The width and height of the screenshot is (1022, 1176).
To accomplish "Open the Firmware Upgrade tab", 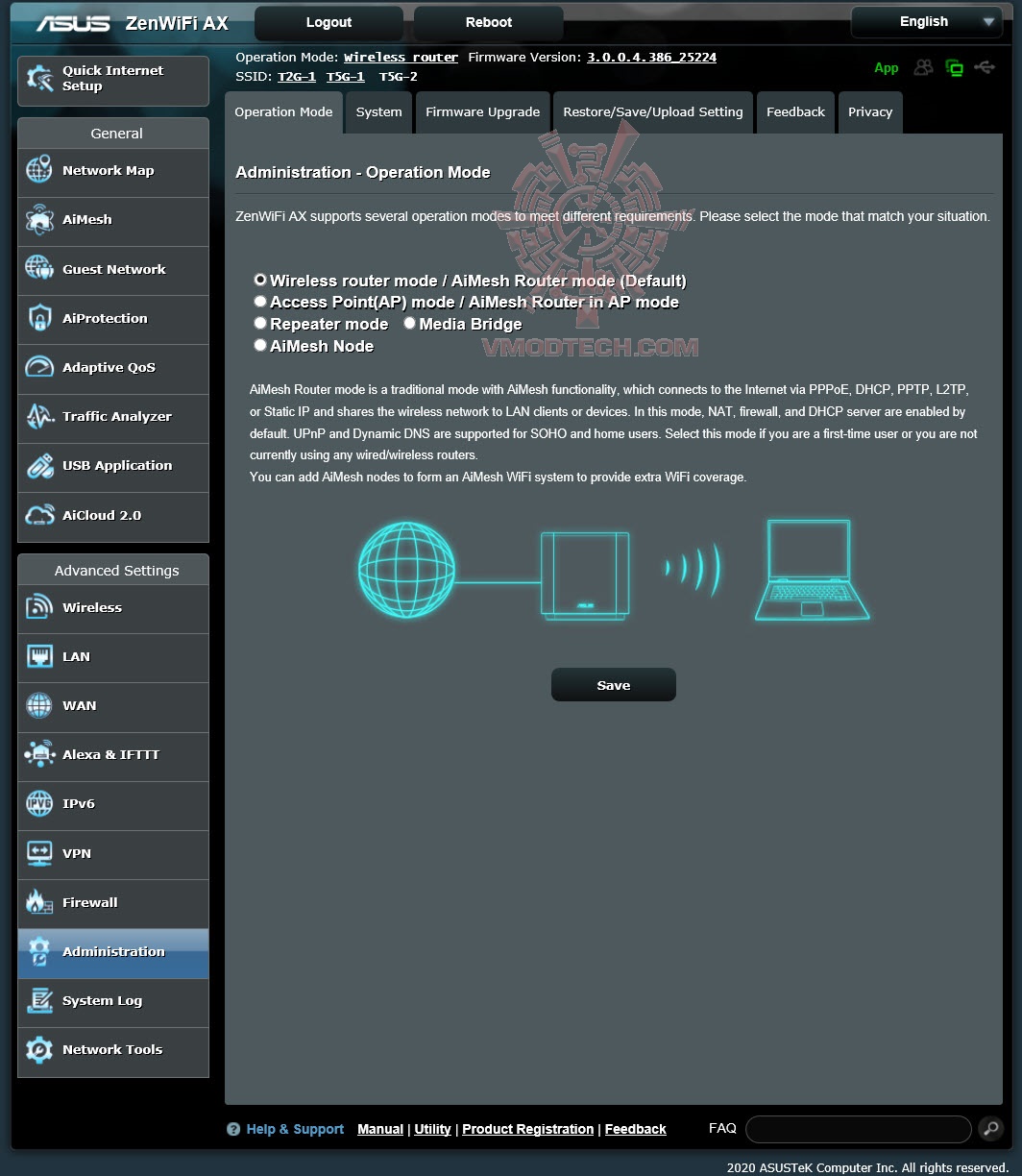I will [x=482, y=112].
